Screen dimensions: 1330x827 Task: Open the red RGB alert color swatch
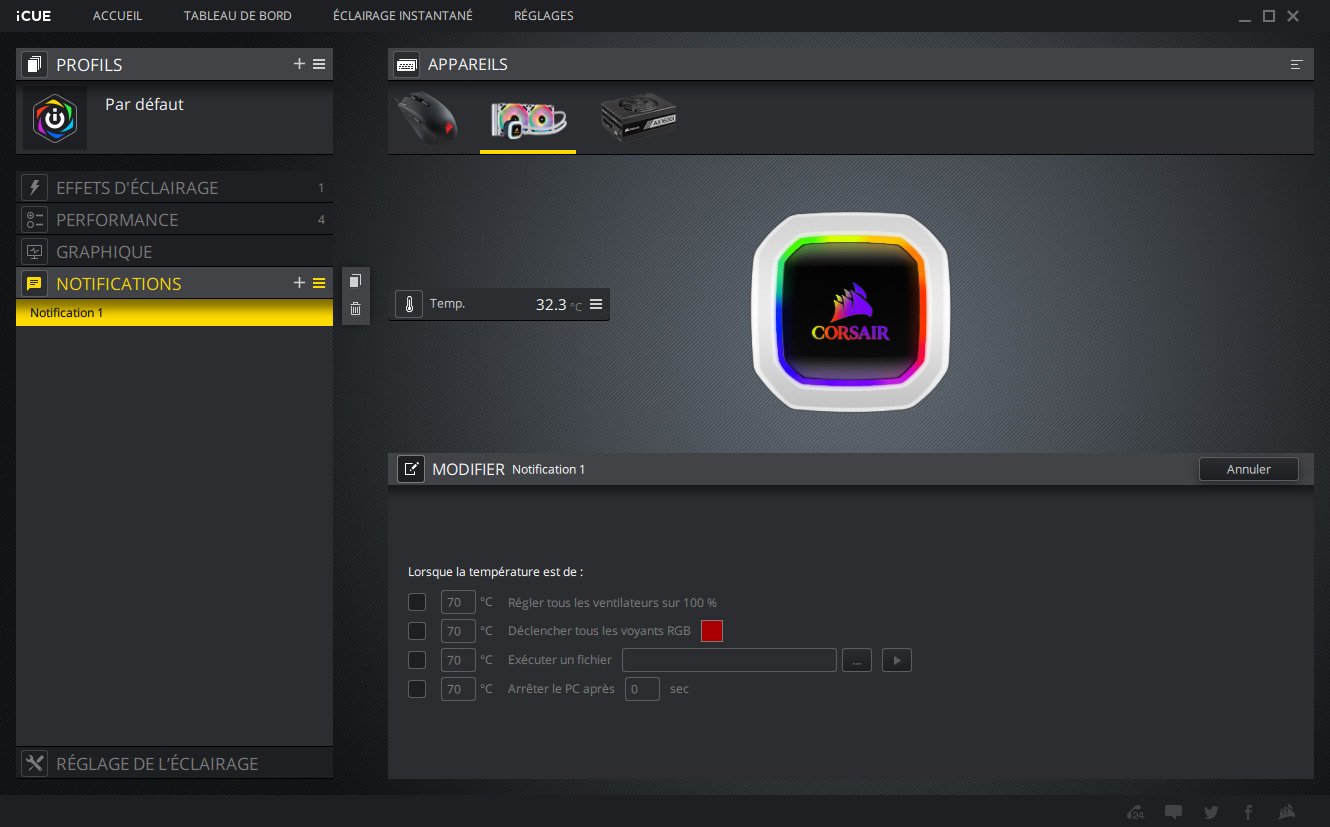pyautogui.click(x=712, y=631)
